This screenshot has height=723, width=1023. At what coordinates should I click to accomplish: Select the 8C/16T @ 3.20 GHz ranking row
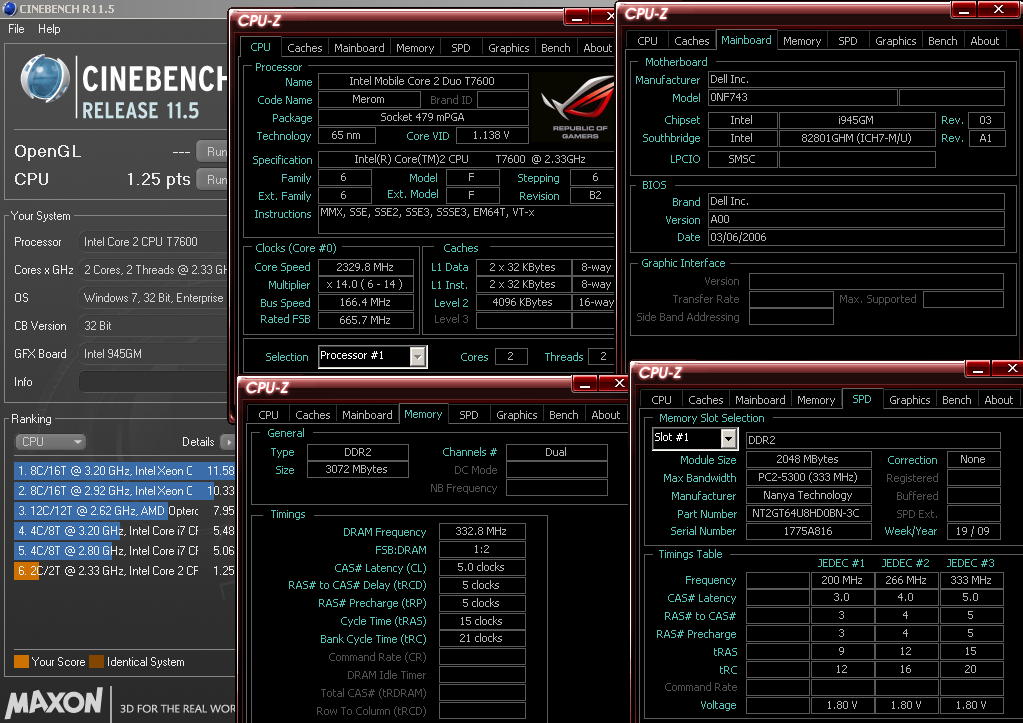(x=124, y=470)
